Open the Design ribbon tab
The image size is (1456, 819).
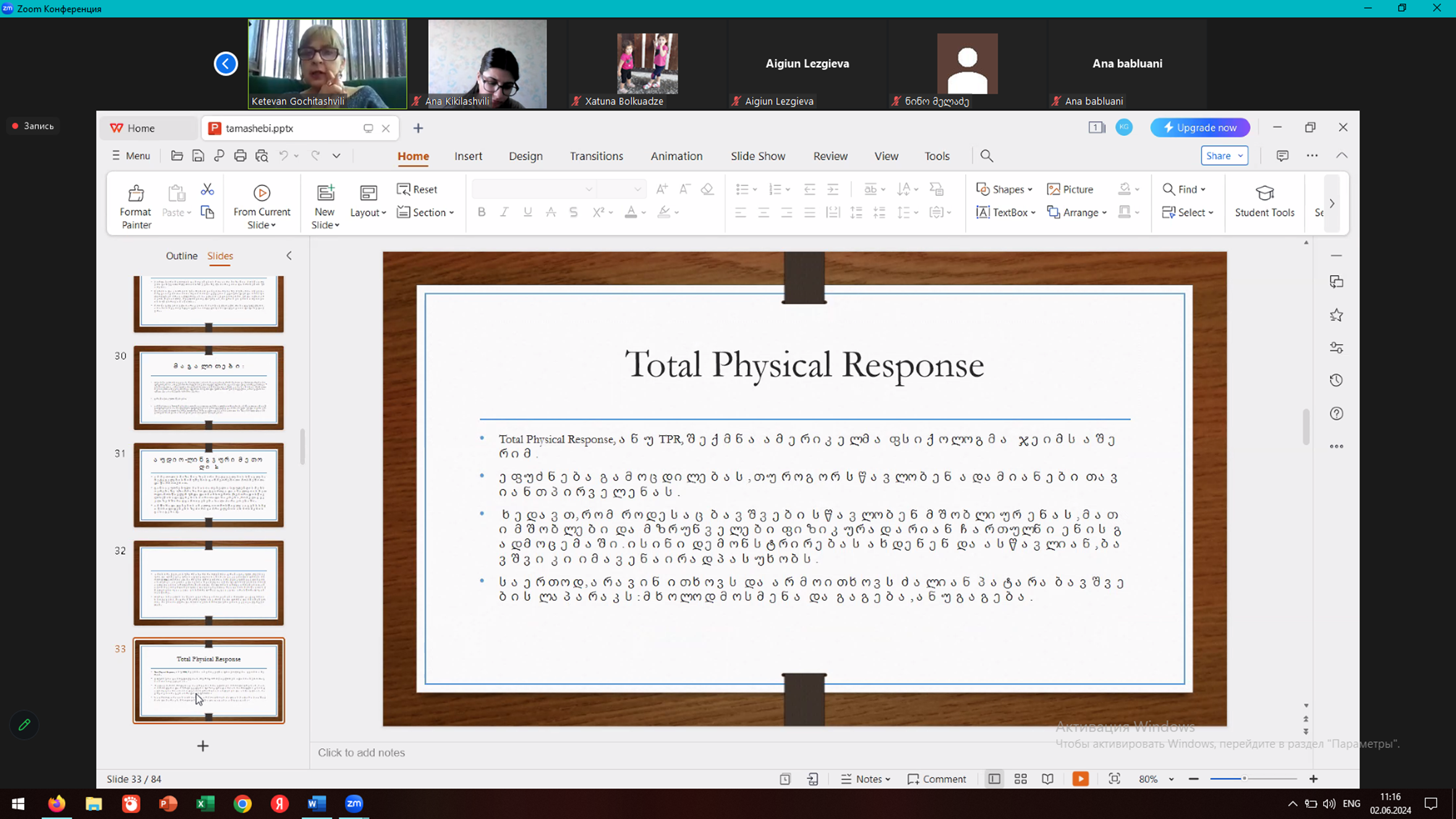[526, 156]
